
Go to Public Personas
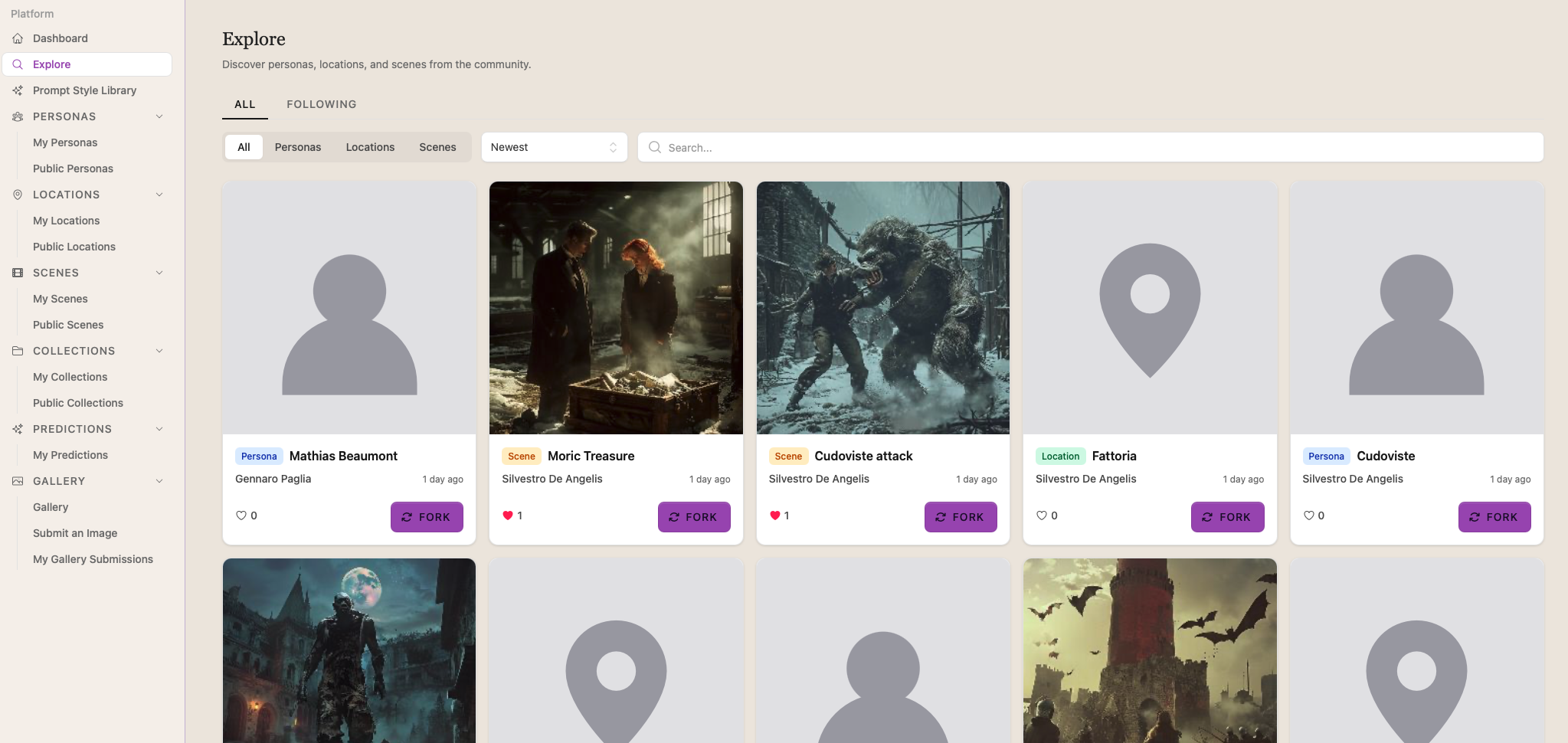(73, 169)
